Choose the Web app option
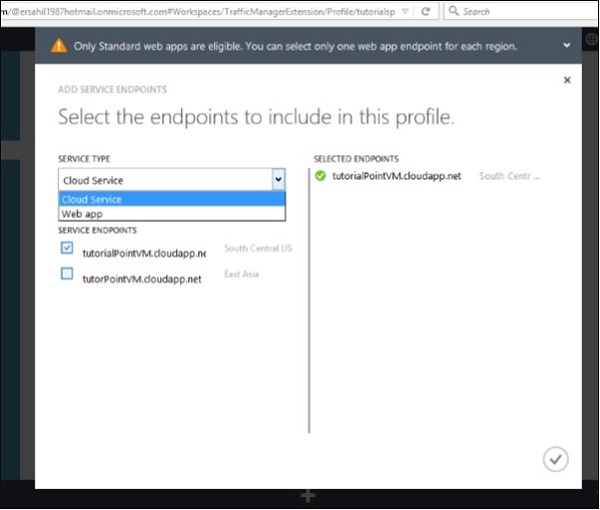Viewport: 600px width, 510px height. [x=82, y=213]
